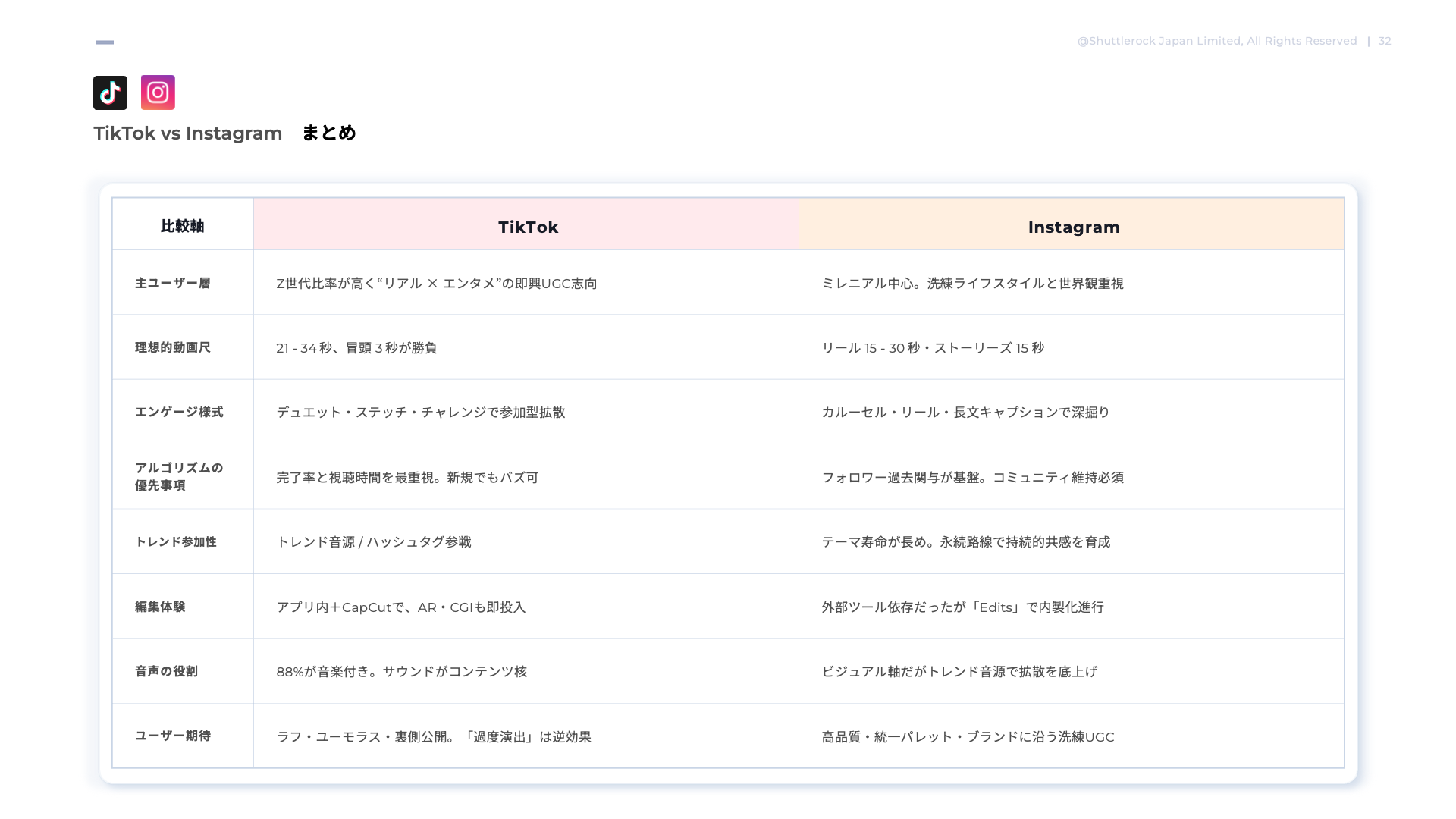Click Instagram cell mentioning Edits 内製化

click(x=962, y=607)
